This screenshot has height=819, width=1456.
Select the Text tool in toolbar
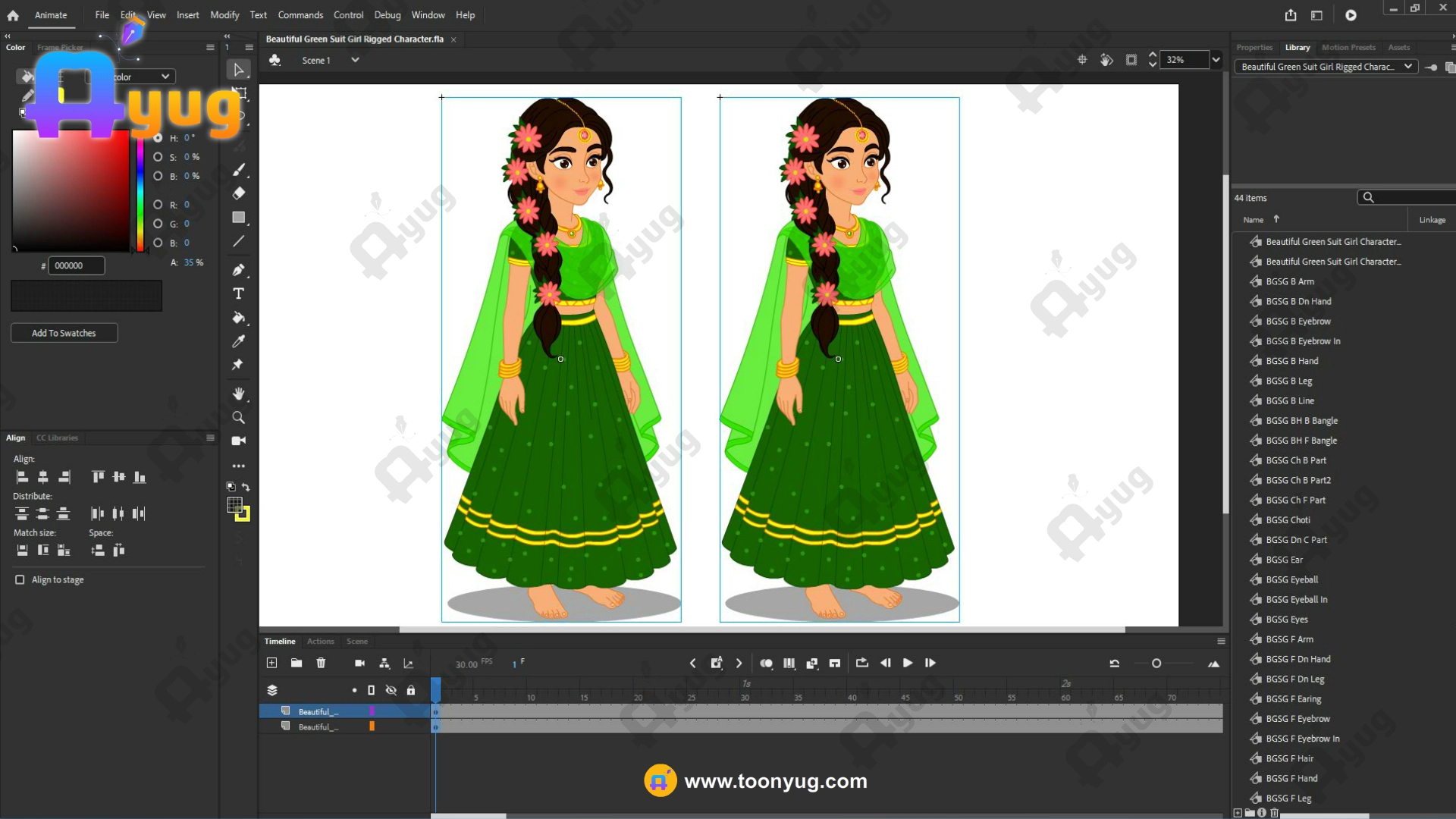pyautogui.click(x=238, y=293)
